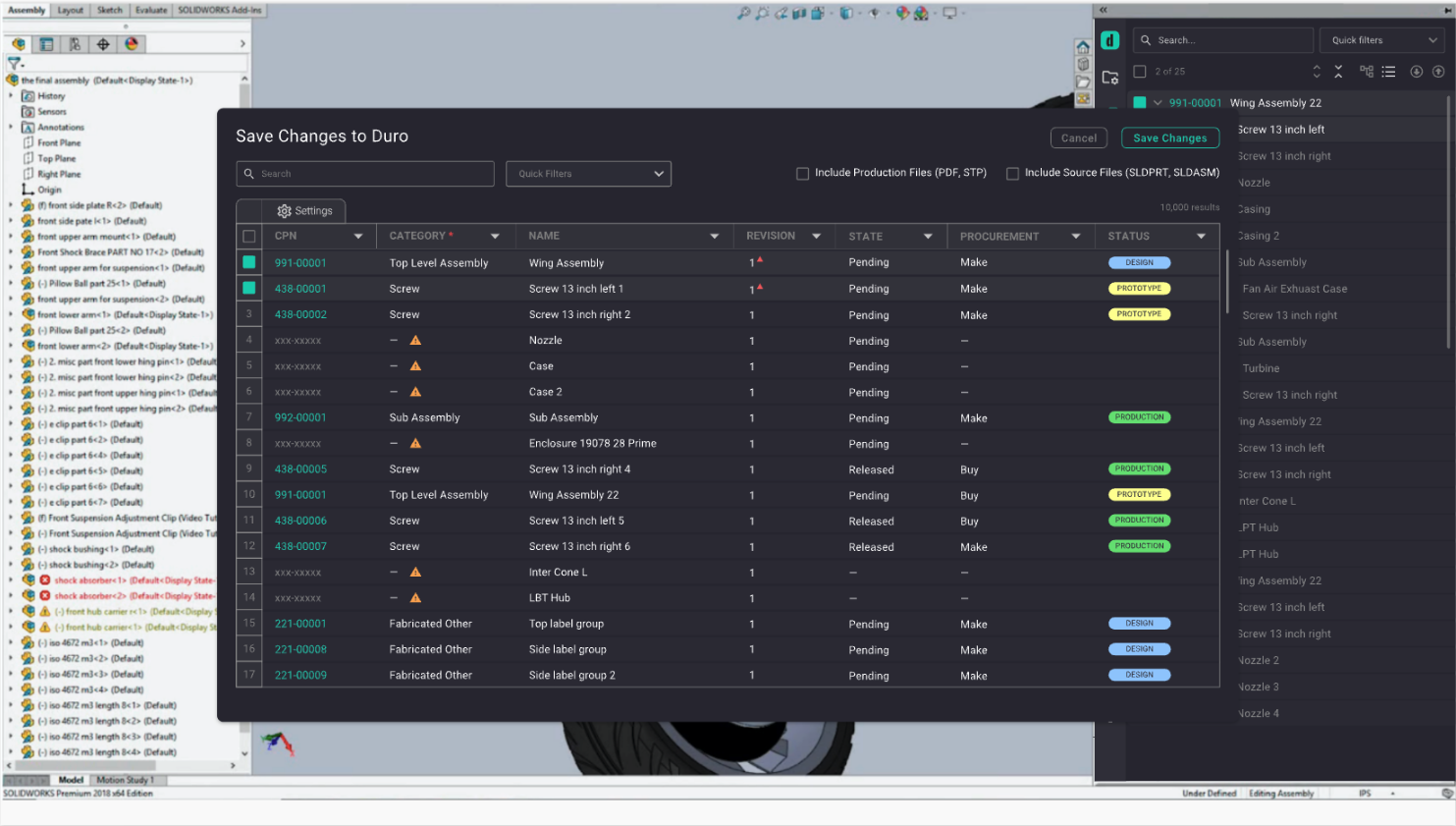Switch to the Layout ribbon tab

click(70, 10)
